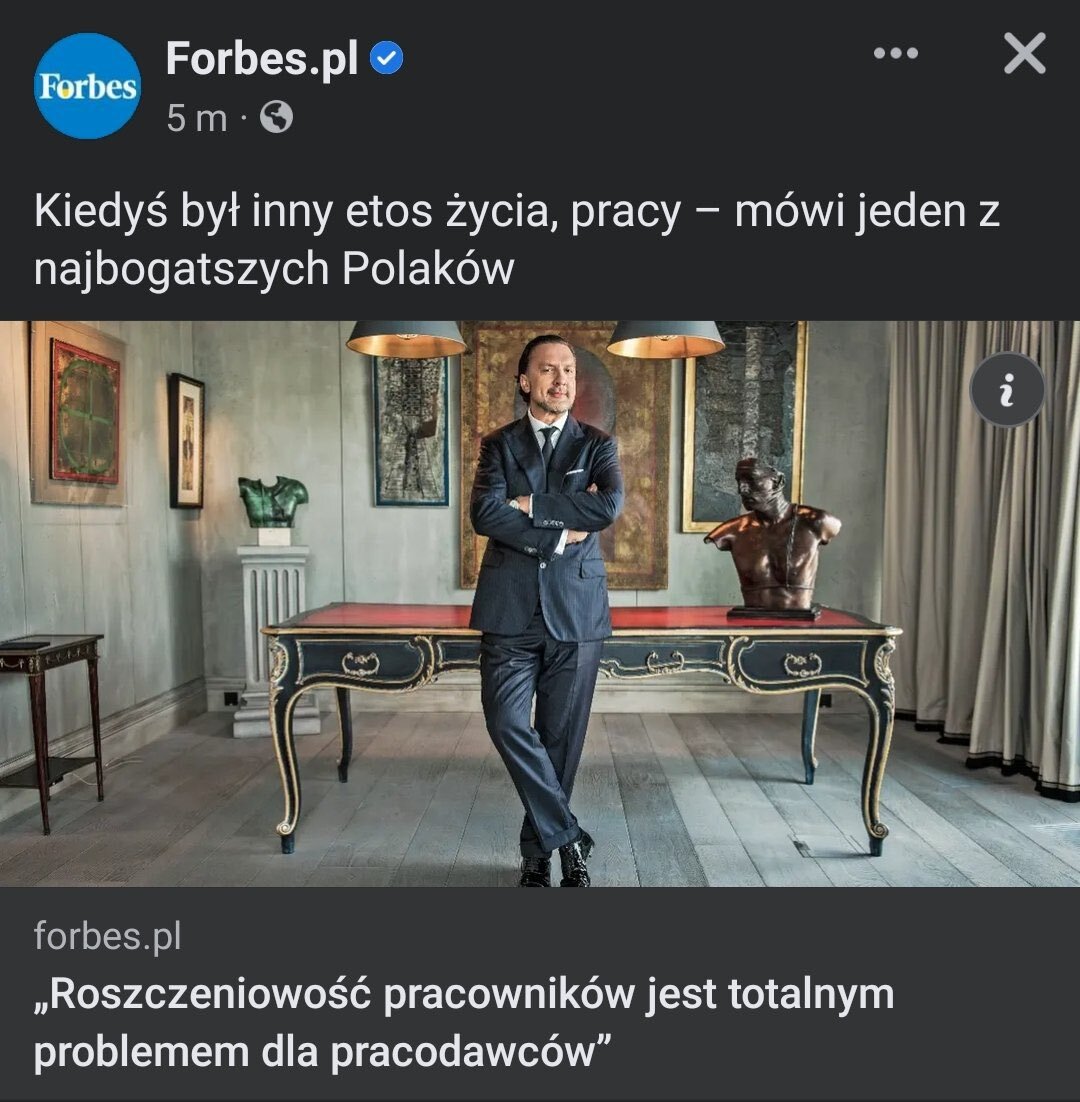Click the left drawer handle of the ornate desk
Screen dimensions: 1080x1102
(360, 663)
